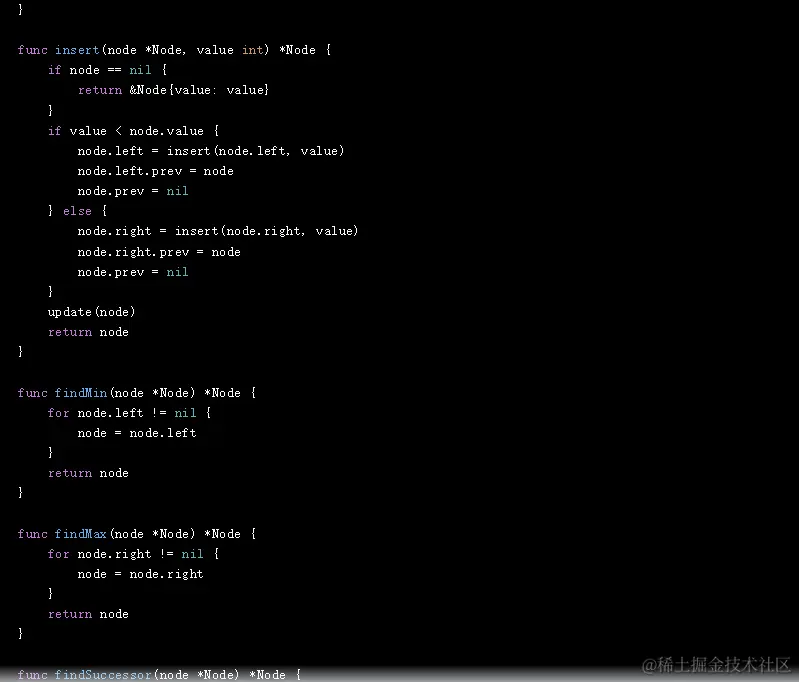Place cursor on 'node.right = insert(node.right, value)'
Viewport: 799px width, 682px height.
click(218, 231)
